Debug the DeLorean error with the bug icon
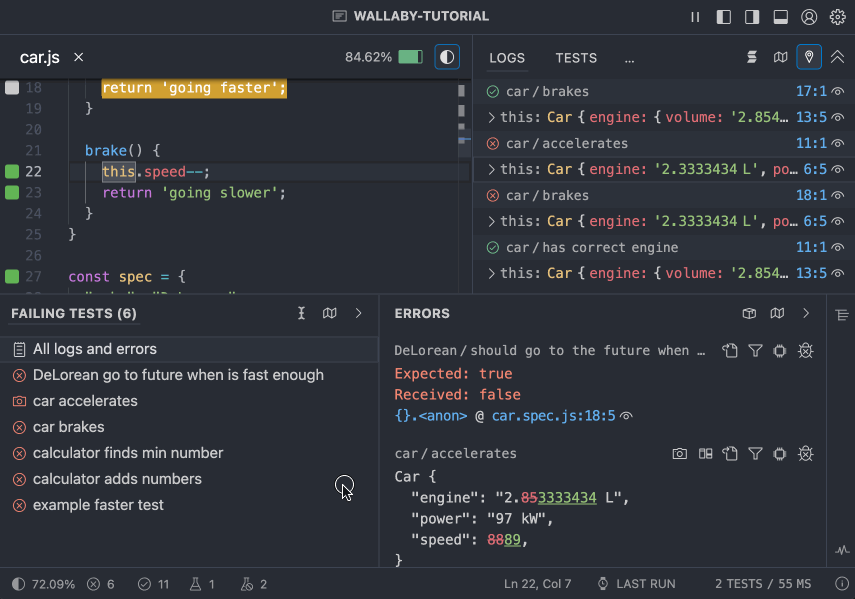Viewport: 855px width, 599px height. [x=805, y=350]
